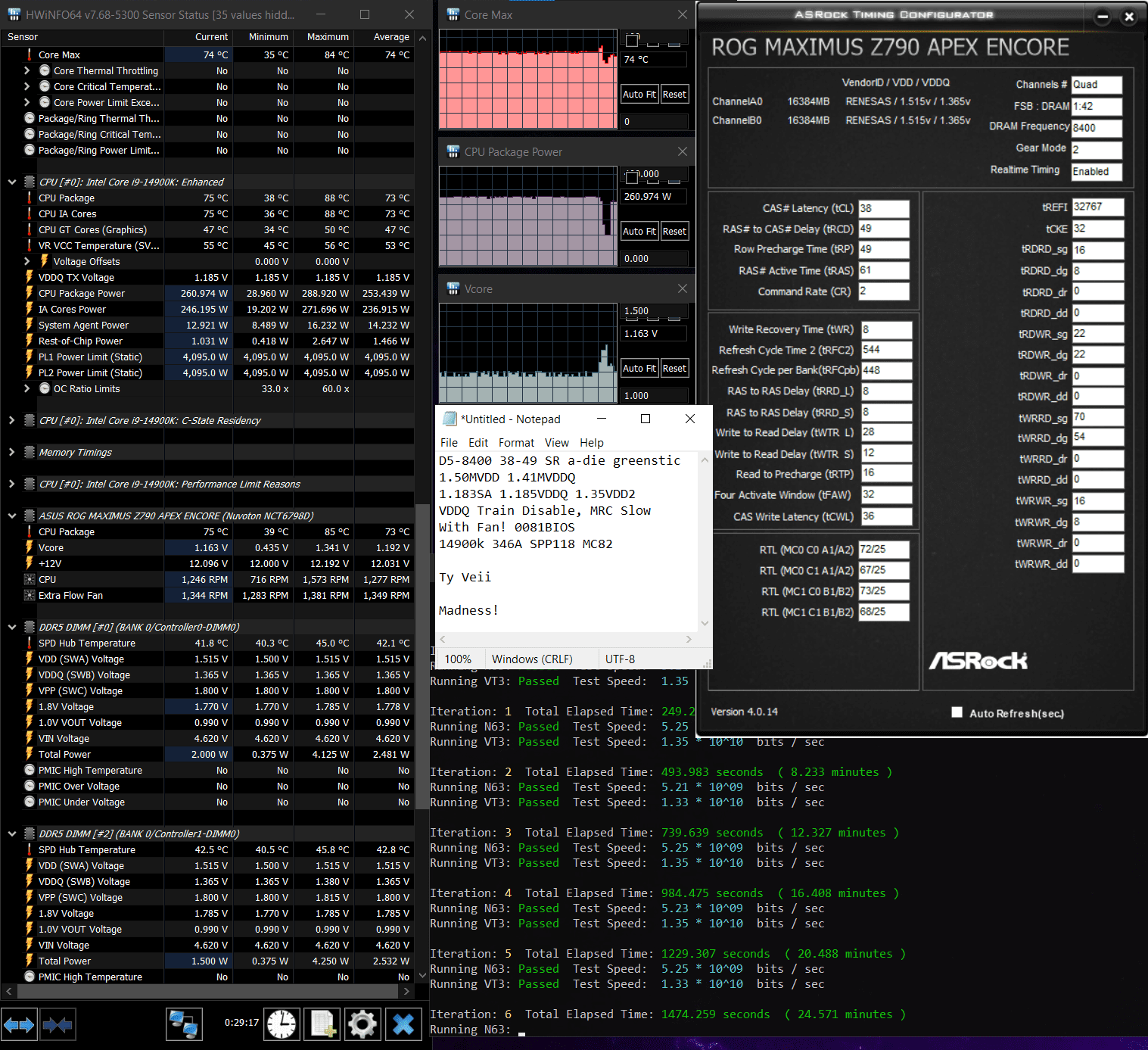Expand Core Thermal Throttling row

(26, 70)
